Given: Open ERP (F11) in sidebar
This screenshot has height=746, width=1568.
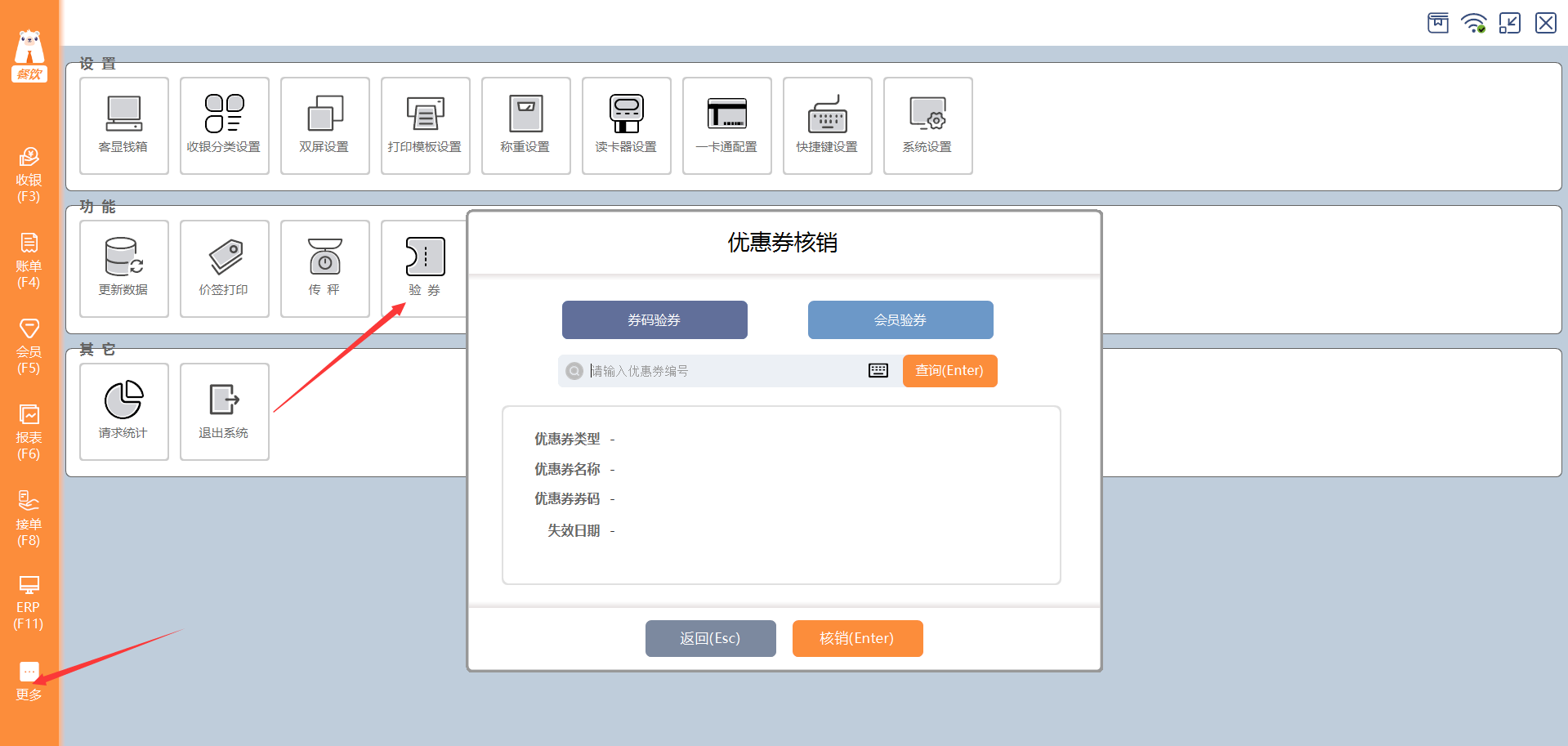Looking at the screenshot, I should pyautogui.click(x=29, y=603).
